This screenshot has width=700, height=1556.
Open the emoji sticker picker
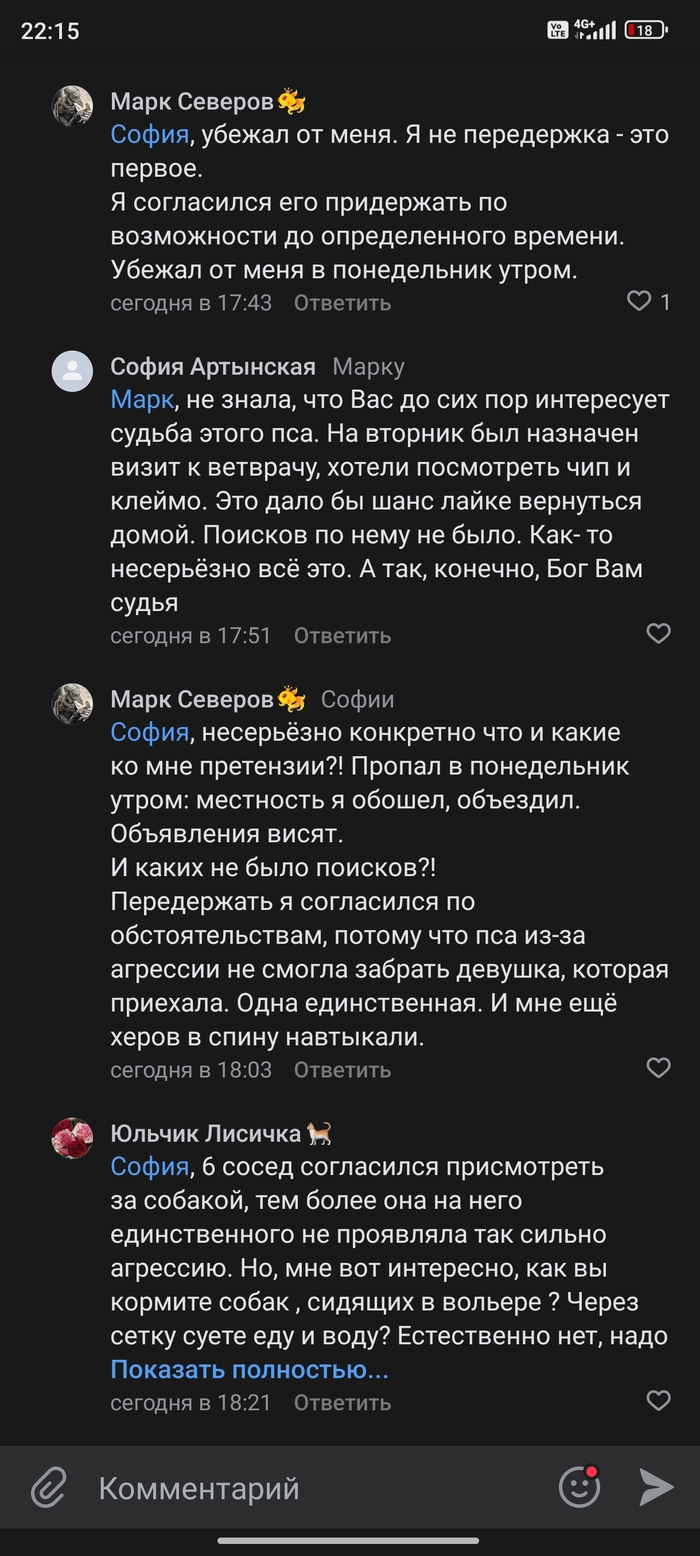coord(579,1487)
